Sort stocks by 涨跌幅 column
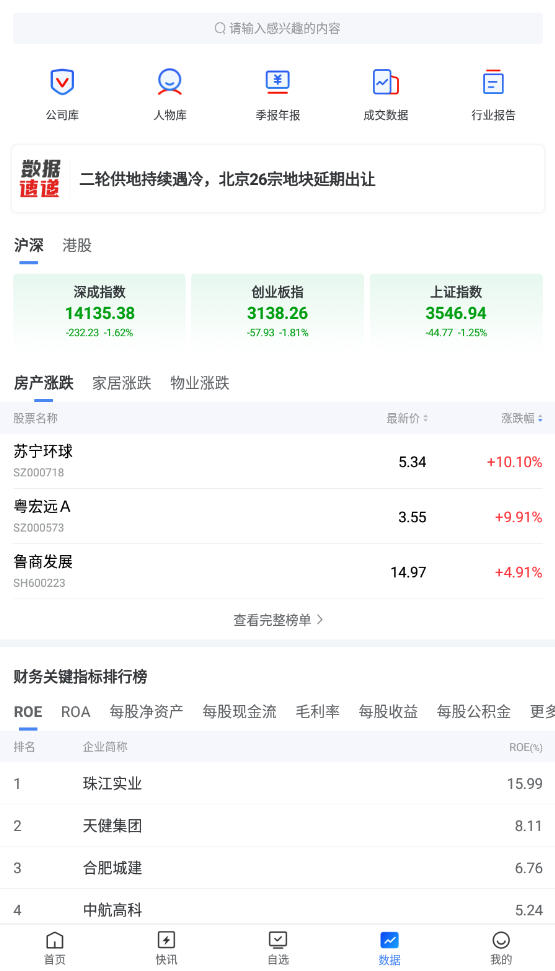The width and height of the screenshot is (555, 971). [x=522, y=419]
